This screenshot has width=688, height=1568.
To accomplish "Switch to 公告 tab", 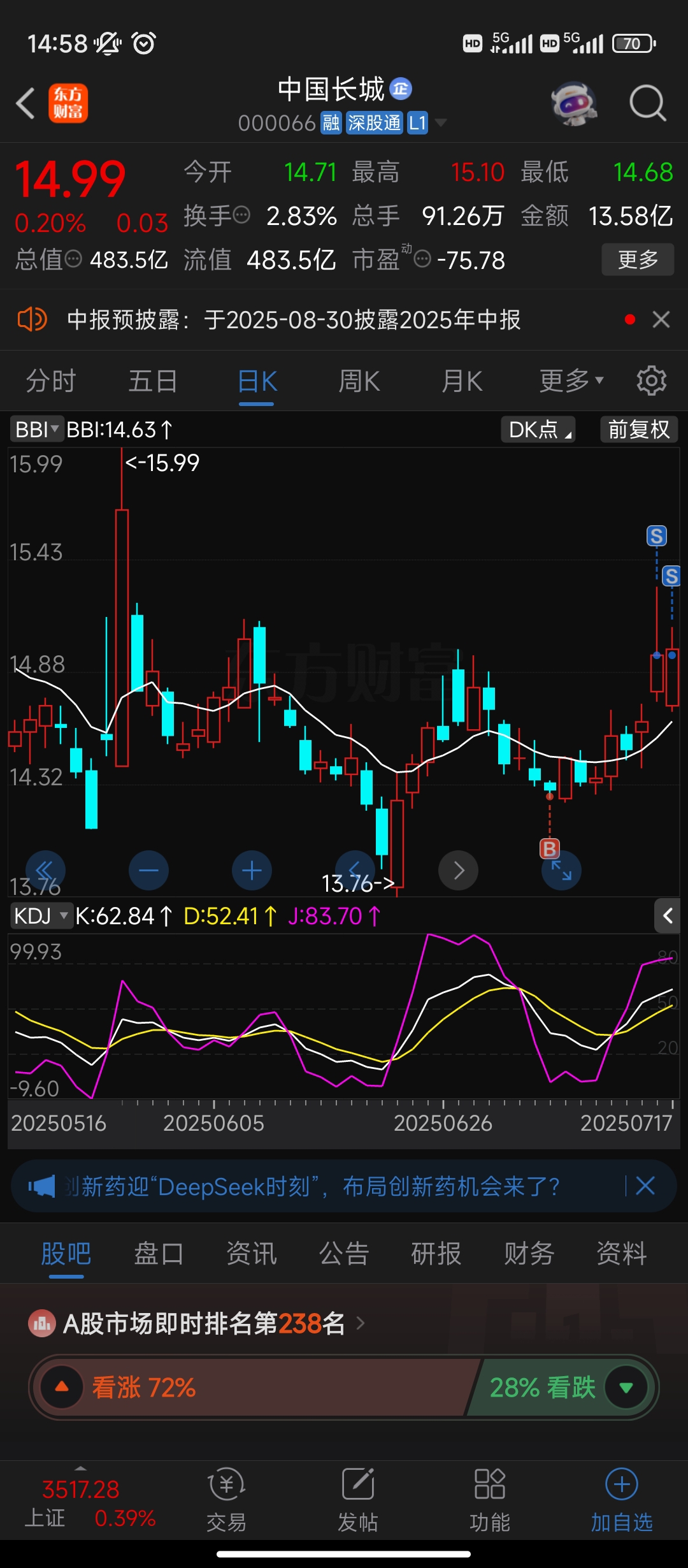I will pyautogui.click(x=344, y=1254).
